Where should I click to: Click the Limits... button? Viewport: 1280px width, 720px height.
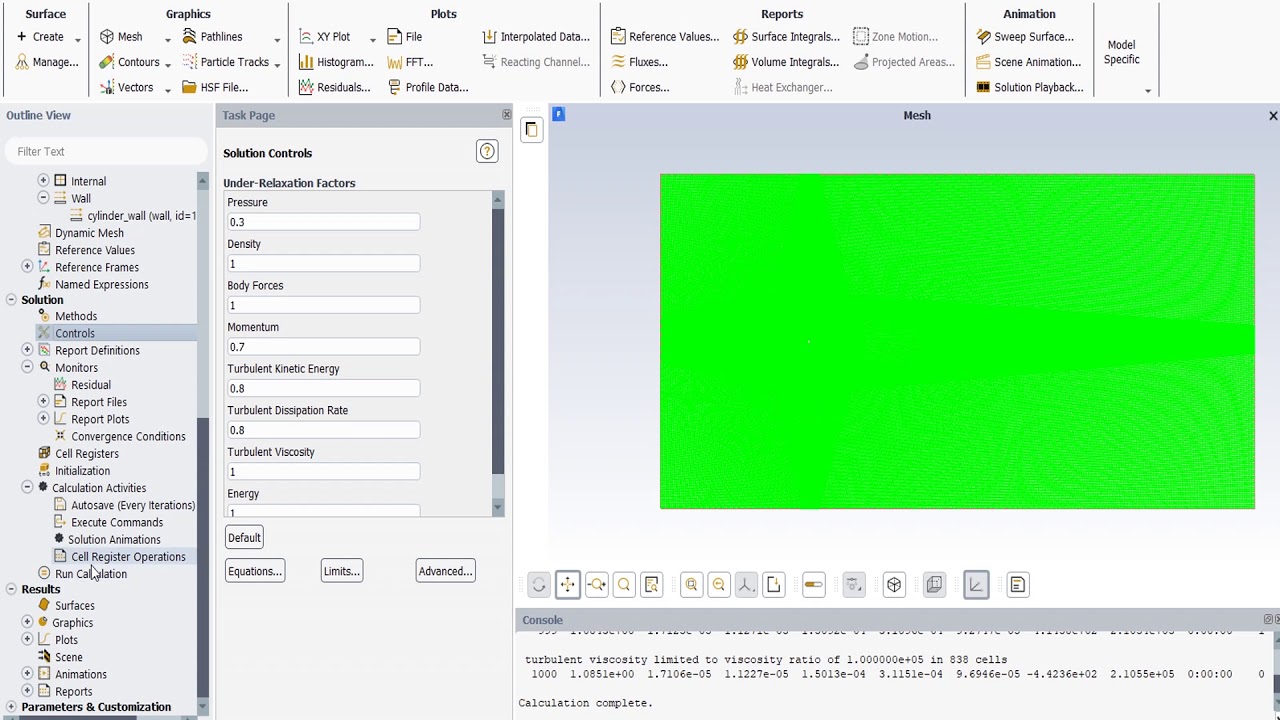tap(341, 571)
